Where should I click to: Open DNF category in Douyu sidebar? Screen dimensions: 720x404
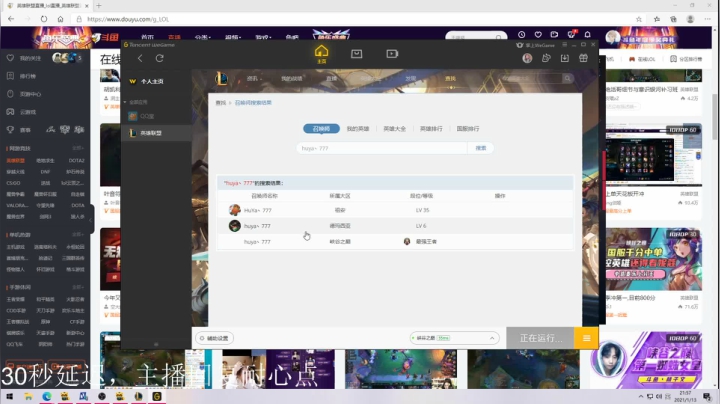pyautogui.click(x=45, y=172)
